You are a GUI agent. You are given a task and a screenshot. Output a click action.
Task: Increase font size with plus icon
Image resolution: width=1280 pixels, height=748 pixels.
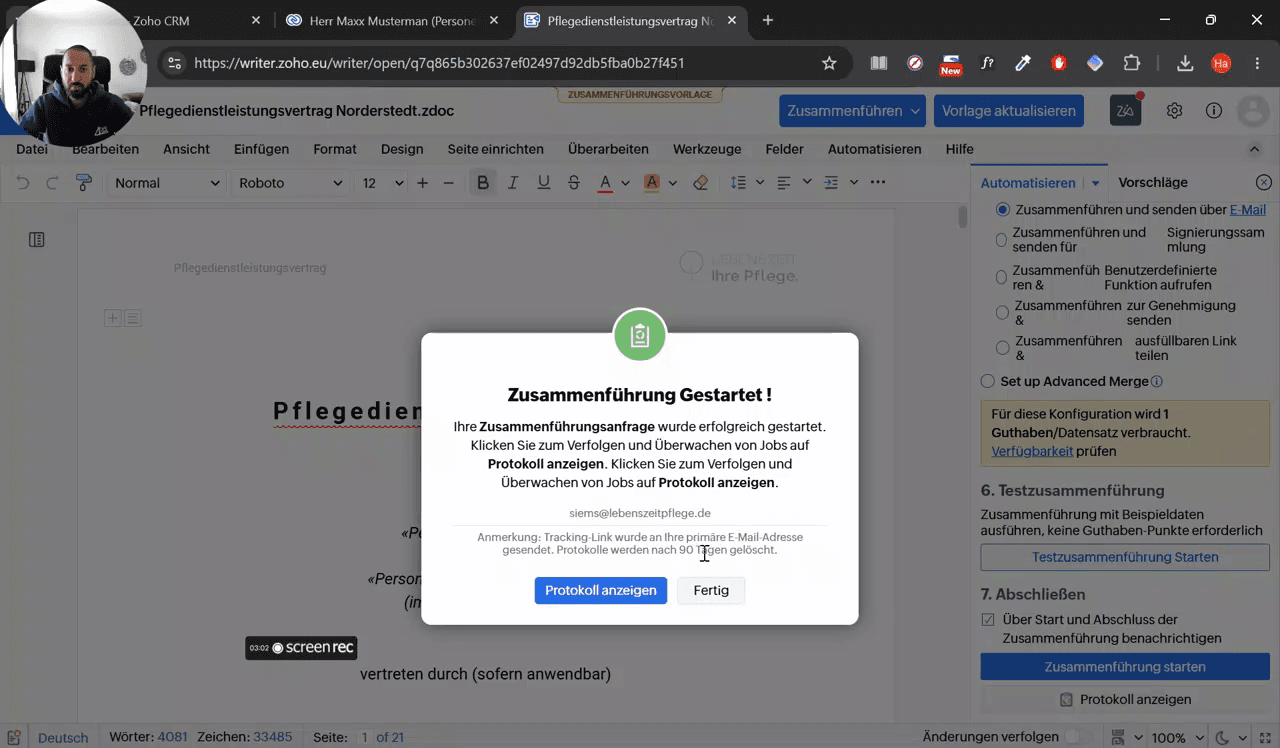(x=422, y=183)
